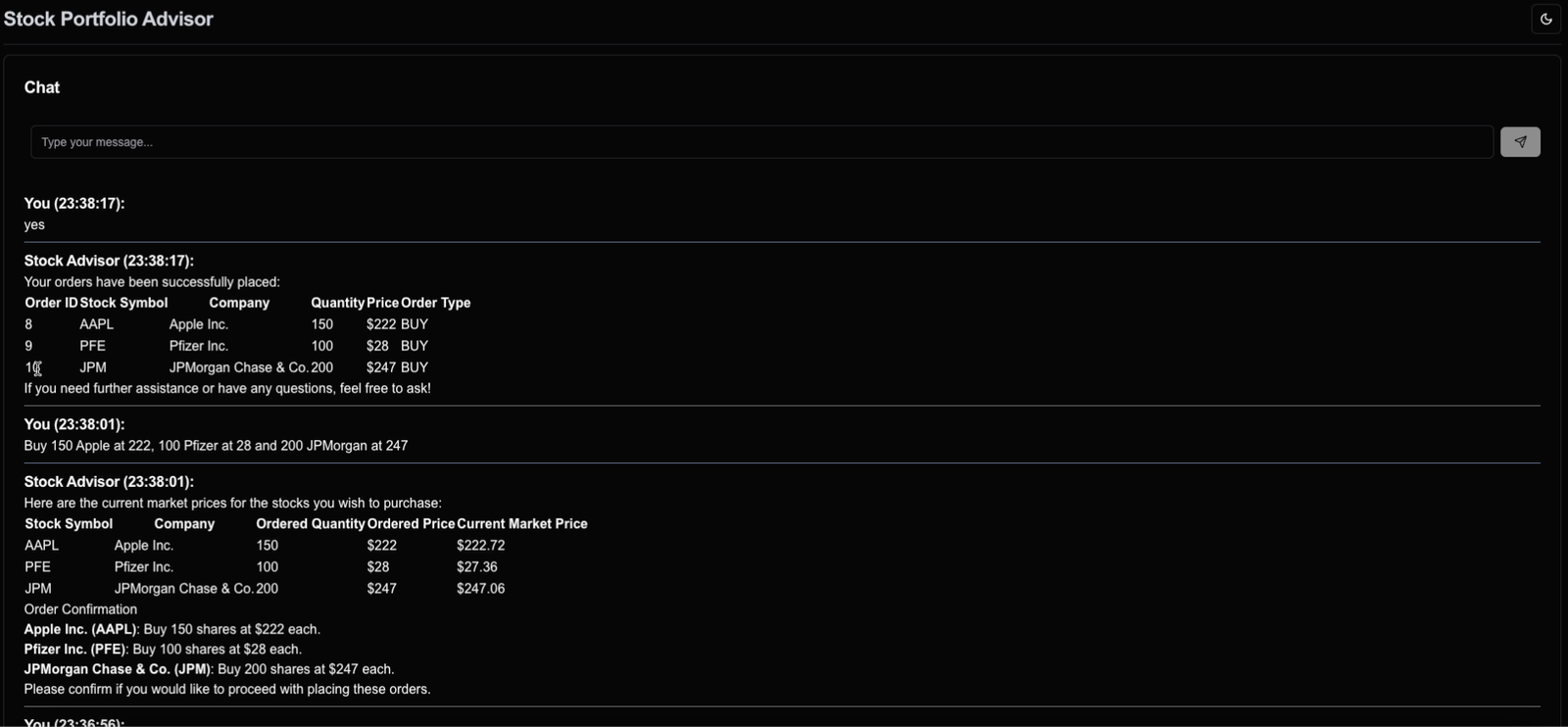
Task: Click bold 'Apple Inc. (AAPL)' confirmation text
Action: (x=80, y=629)
